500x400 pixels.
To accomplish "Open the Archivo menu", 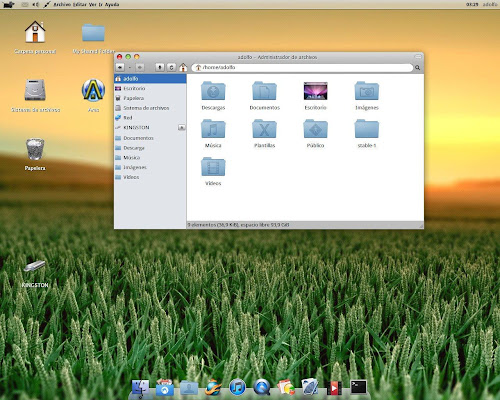I will pos(63,5).
